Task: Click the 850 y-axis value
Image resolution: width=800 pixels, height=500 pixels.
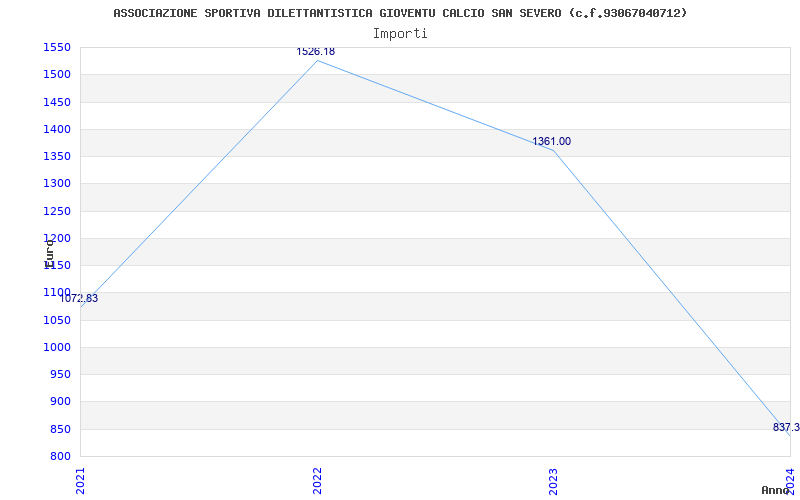Action: pyautogui.click(x=60, y=429)
